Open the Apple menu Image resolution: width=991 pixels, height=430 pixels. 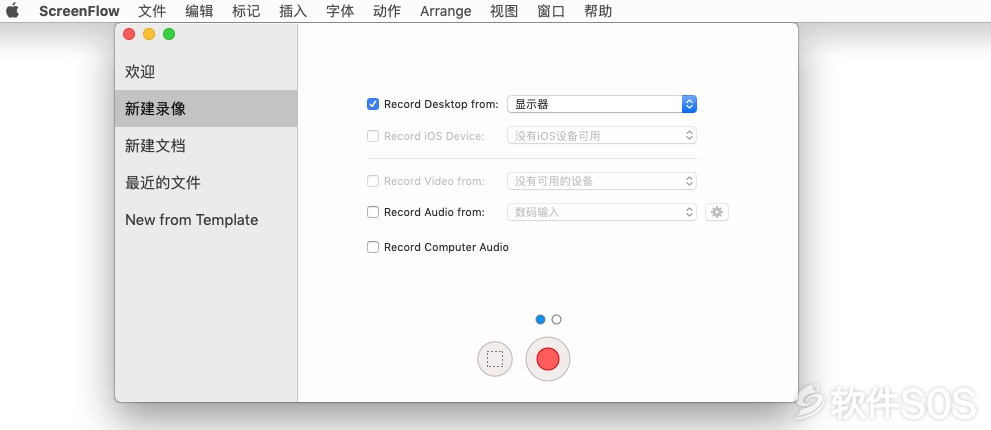coord(13,11)
